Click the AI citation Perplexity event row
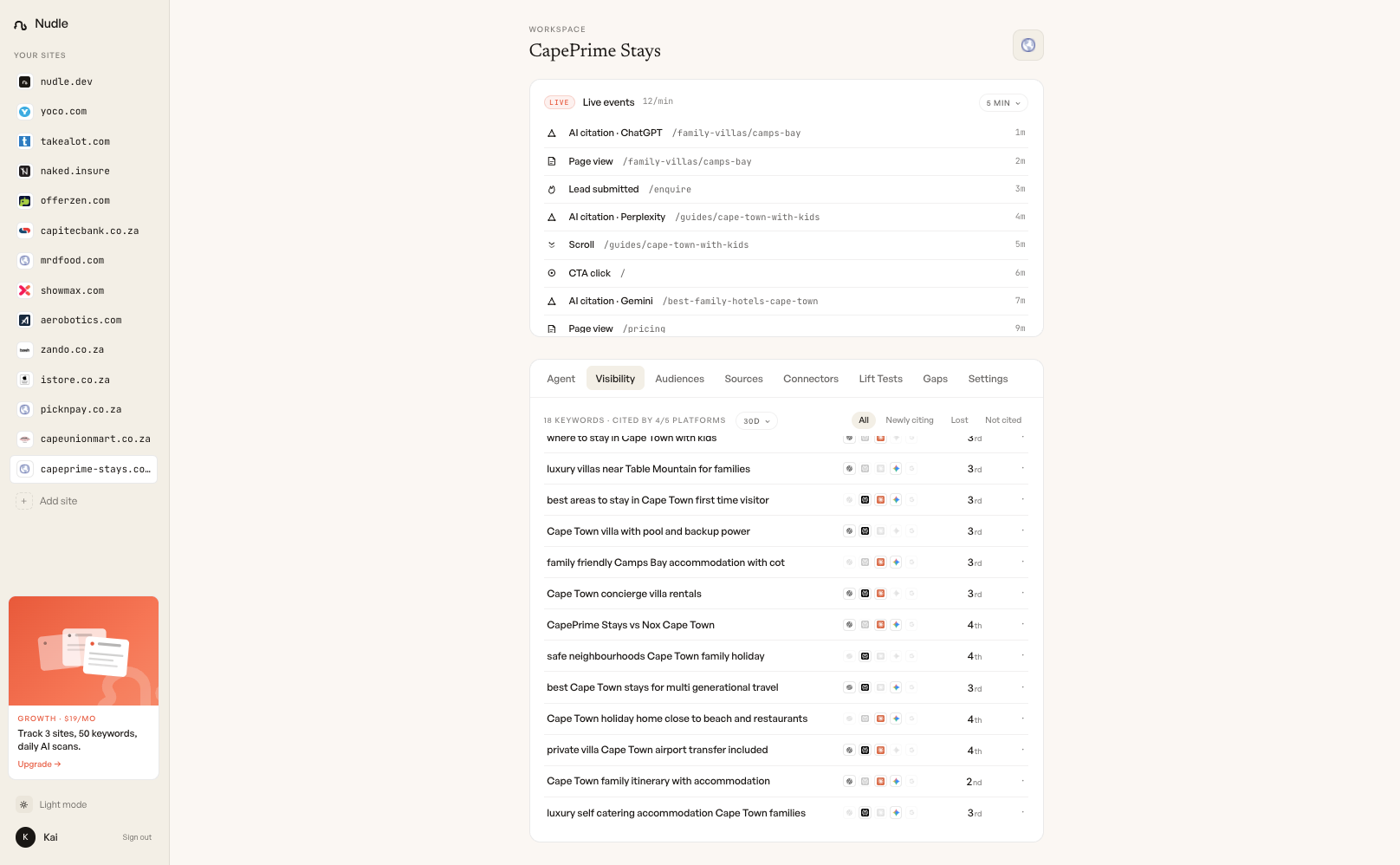This screenshot has height=865, width=1400. (787, 217)
